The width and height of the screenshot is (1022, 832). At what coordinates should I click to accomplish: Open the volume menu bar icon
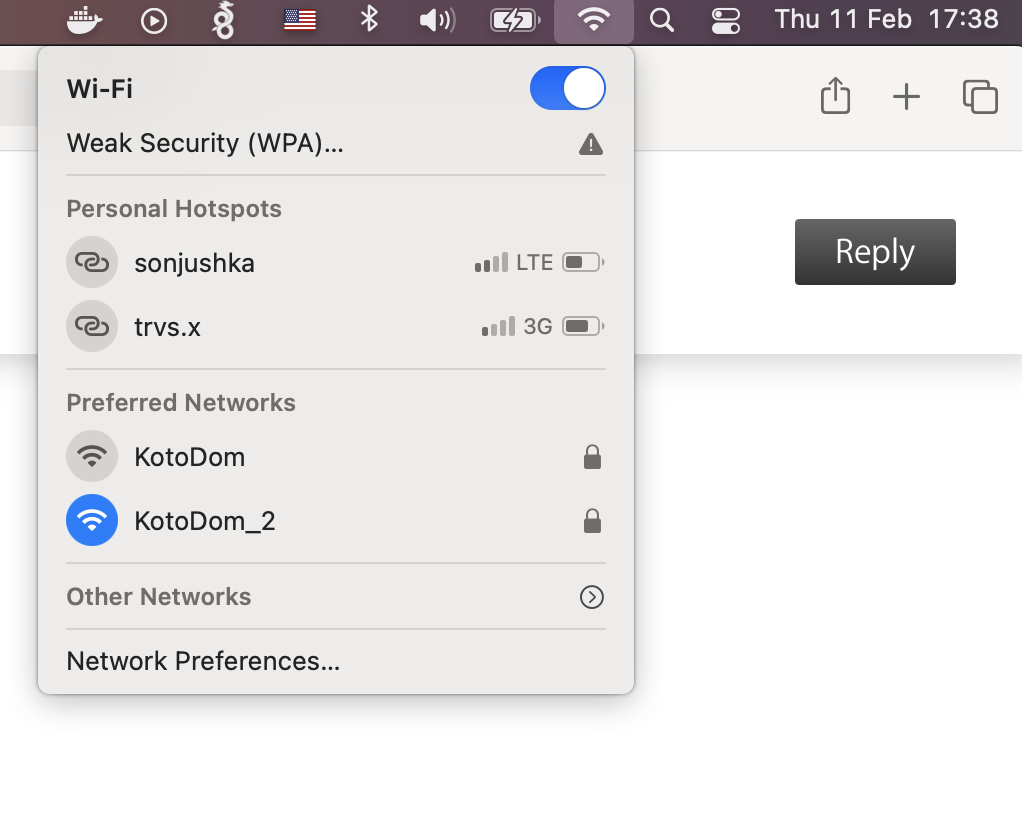tap(436, 19)
